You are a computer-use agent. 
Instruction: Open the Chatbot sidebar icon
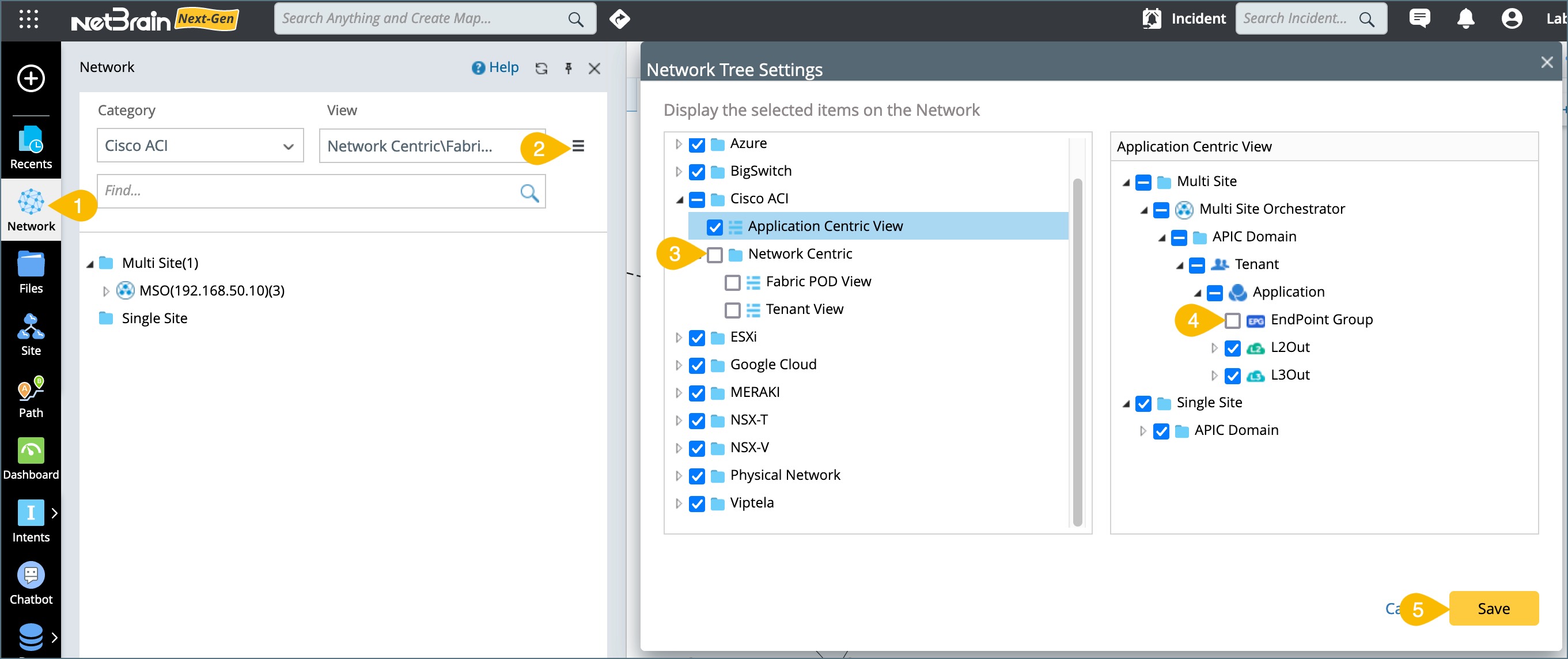click(x=31, y=582)
